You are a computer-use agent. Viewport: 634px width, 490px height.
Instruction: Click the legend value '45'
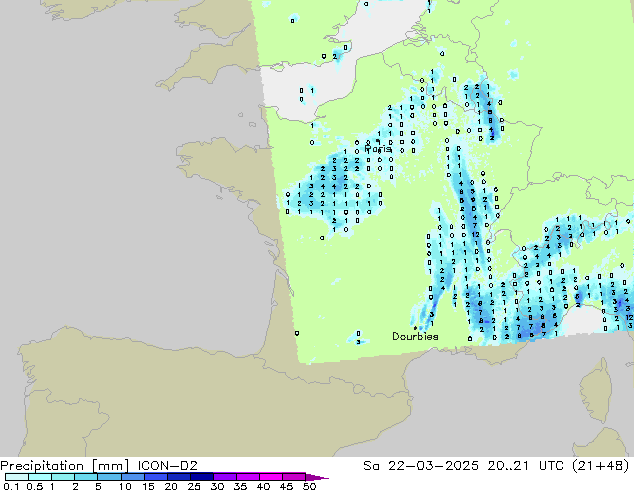click(x=286, y=486)
